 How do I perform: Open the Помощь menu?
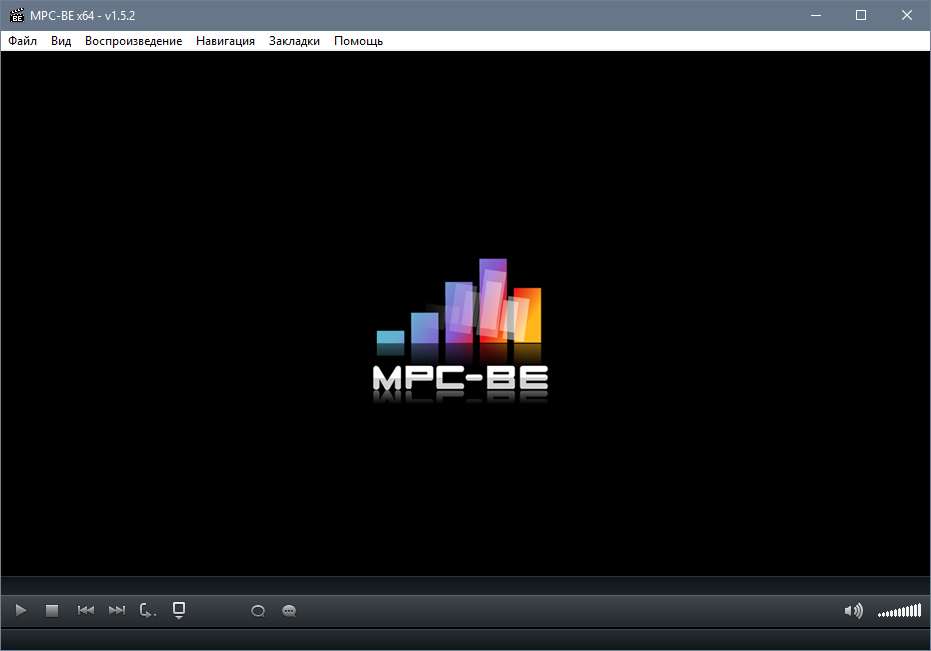pos(358,41)
